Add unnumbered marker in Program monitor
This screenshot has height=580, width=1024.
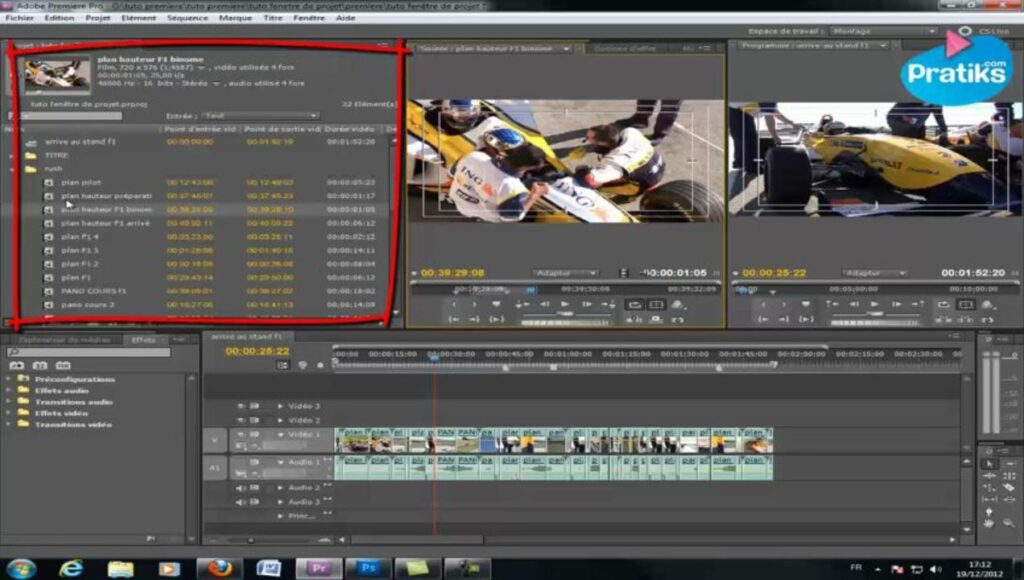[806, 304]
